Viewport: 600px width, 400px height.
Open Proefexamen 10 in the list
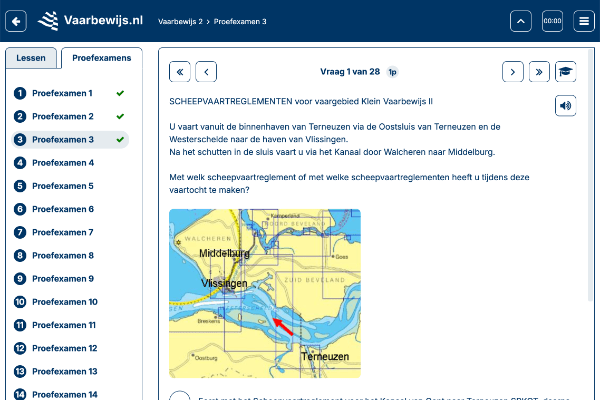(70, 302)
